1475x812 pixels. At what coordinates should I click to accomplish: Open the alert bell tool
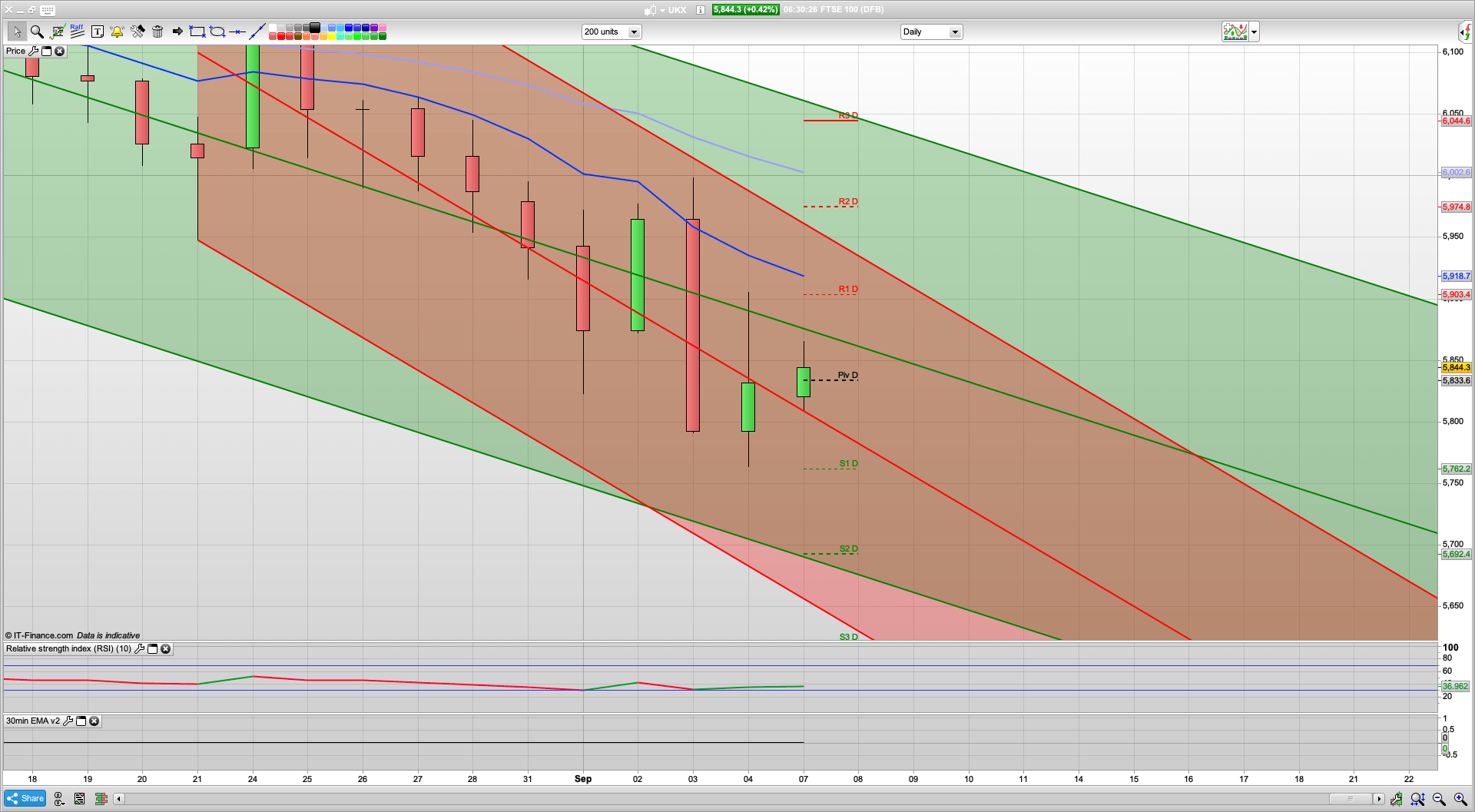[x=117, y=31]
